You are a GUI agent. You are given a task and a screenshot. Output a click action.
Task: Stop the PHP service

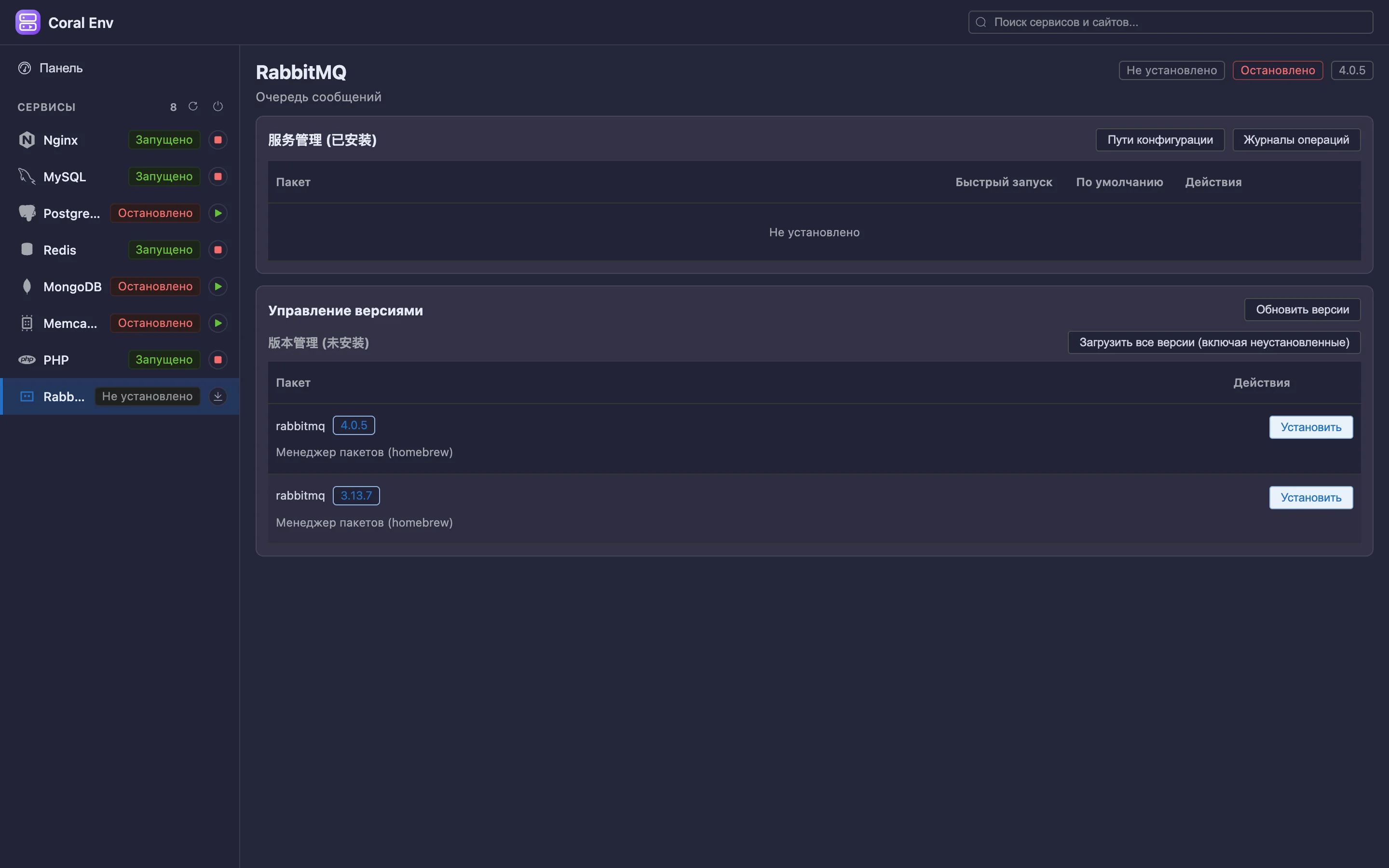tap(218, 360)
